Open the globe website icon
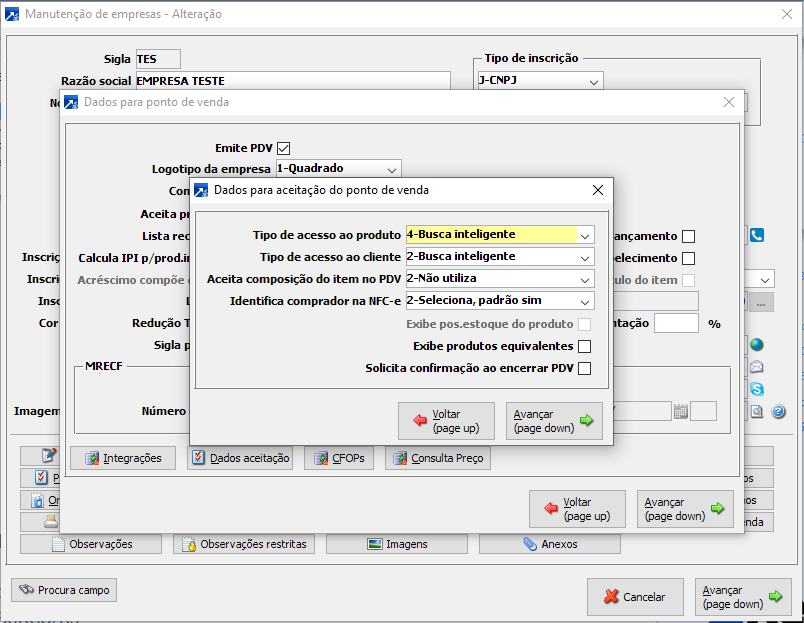This screenshot has height=623, width=804. tap(757, 345)
